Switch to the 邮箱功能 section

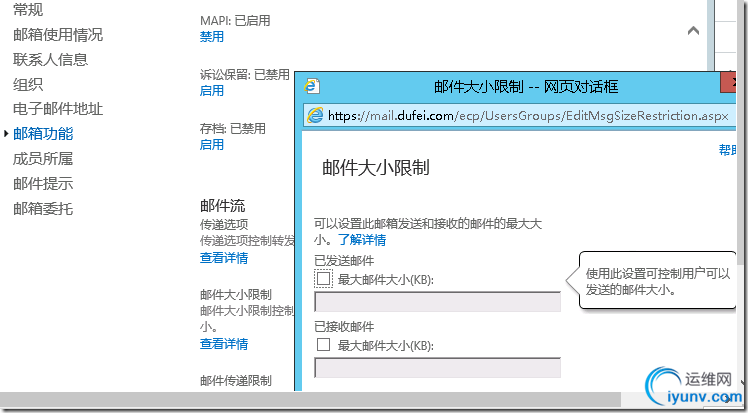coord(43,134)
